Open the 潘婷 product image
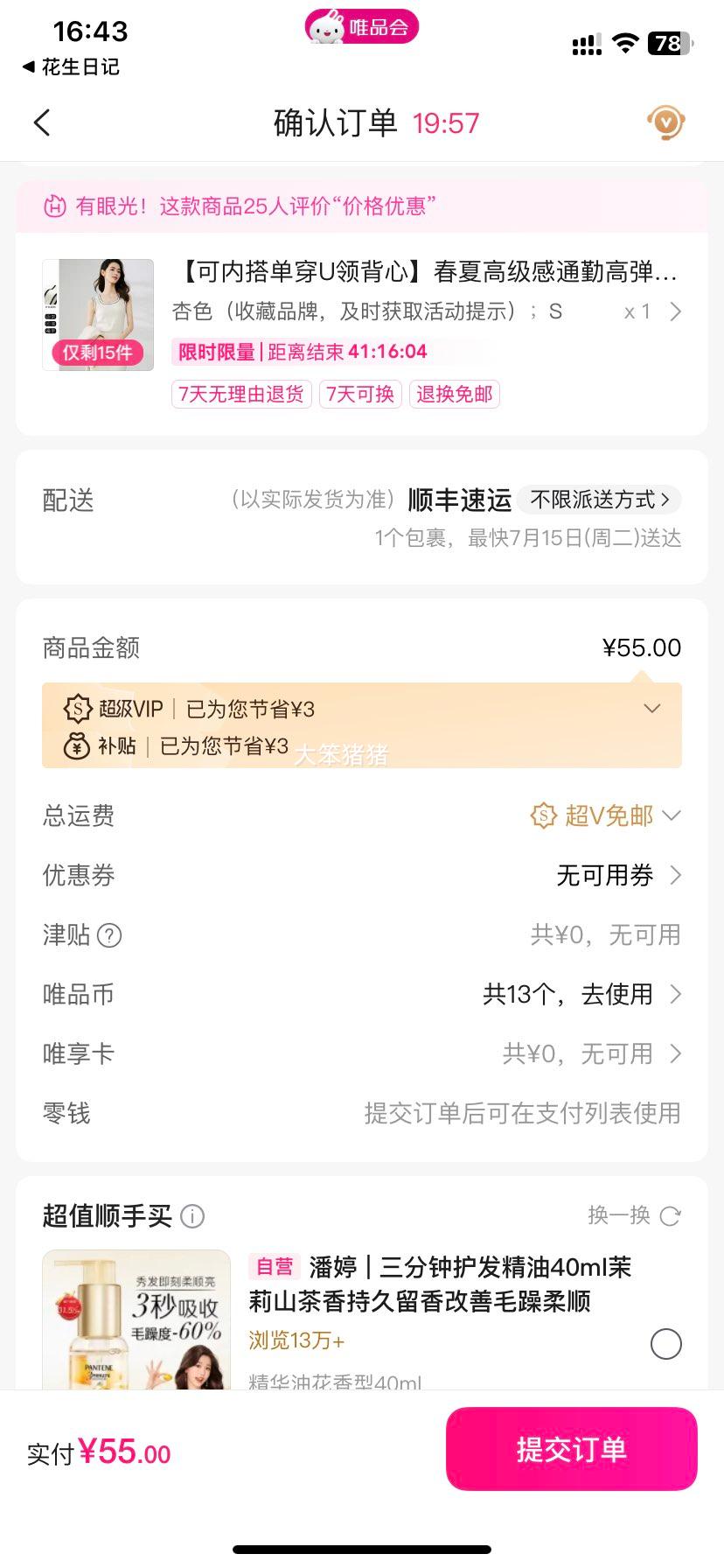 [x=136, y=1319]
